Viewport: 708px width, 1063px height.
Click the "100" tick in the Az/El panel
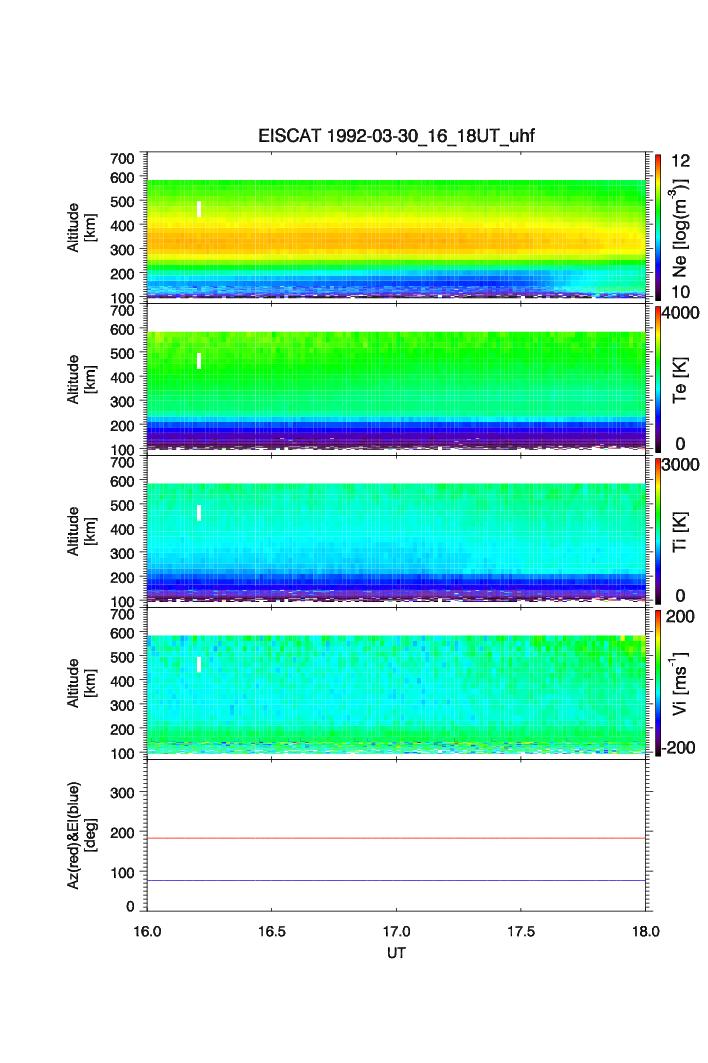[122, 873]
